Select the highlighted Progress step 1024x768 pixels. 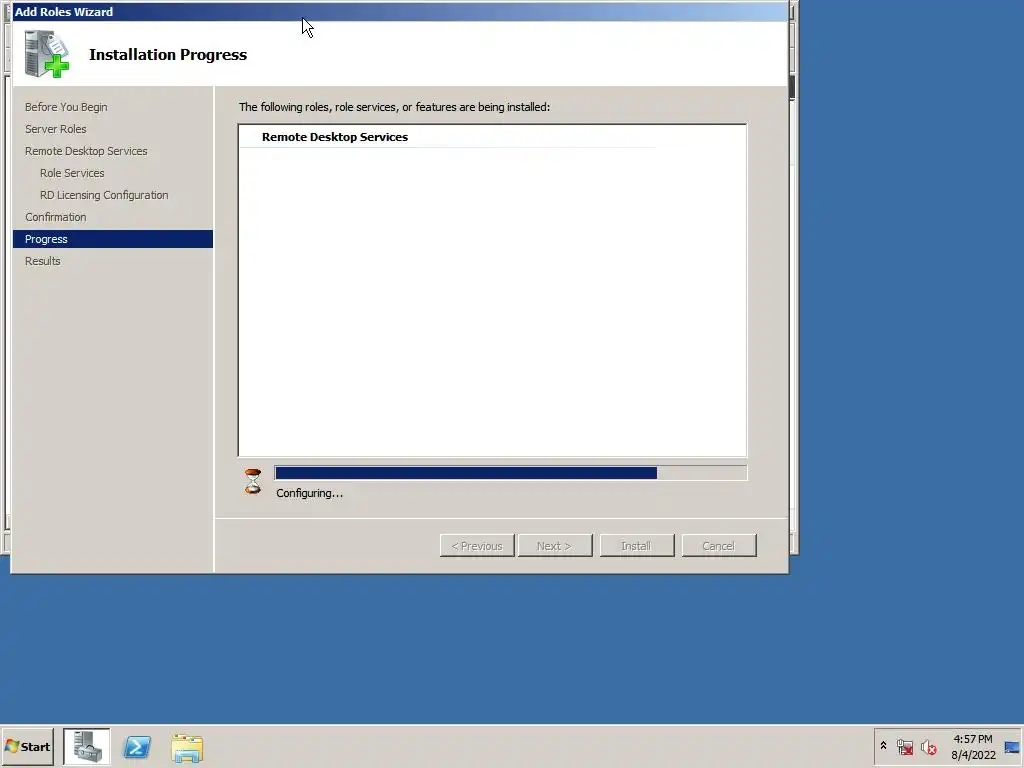point(113,239)
